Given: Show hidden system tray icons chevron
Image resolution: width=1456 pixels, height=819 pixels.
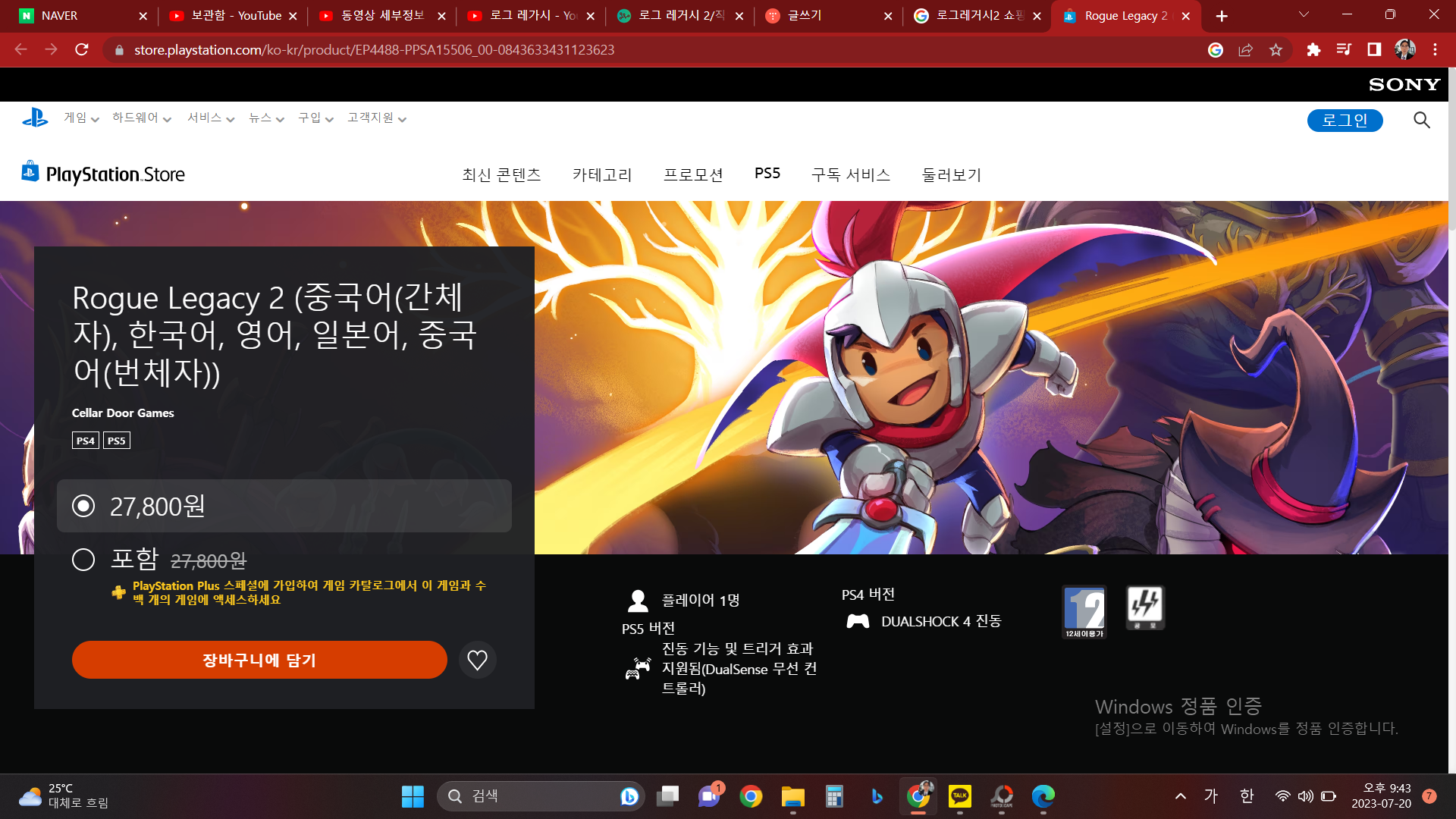Looking at the screenshot, I should (x=1181, y=796).
